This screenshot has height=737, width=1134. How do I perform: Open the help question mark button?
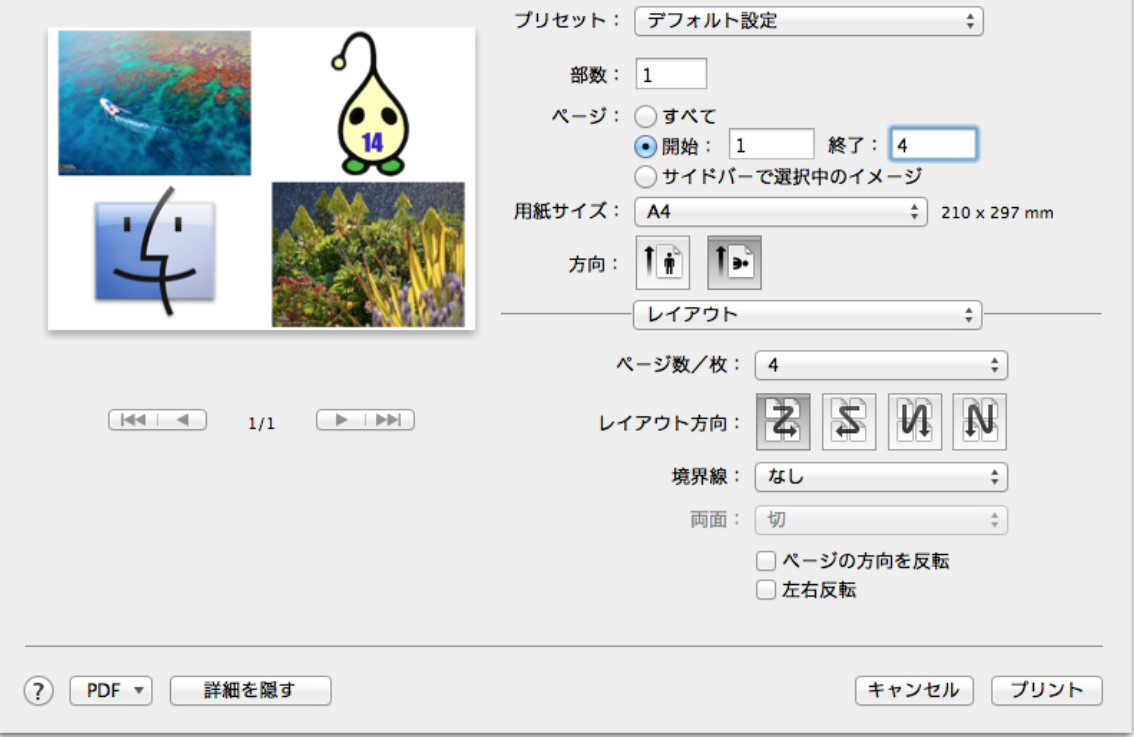point(38,691)
